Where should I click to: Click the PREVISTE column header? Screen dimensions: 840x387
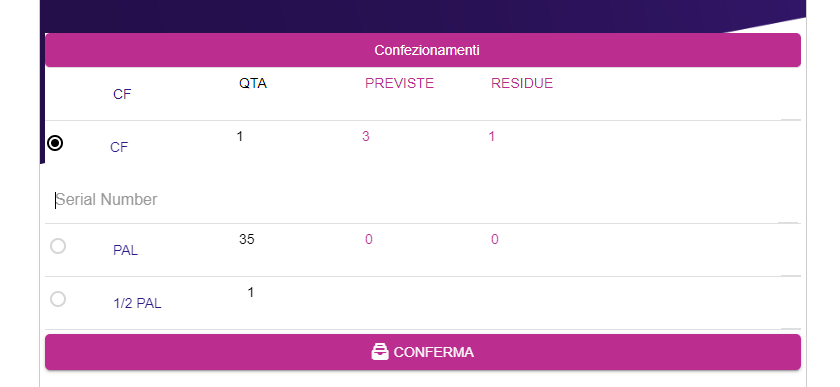399,84
